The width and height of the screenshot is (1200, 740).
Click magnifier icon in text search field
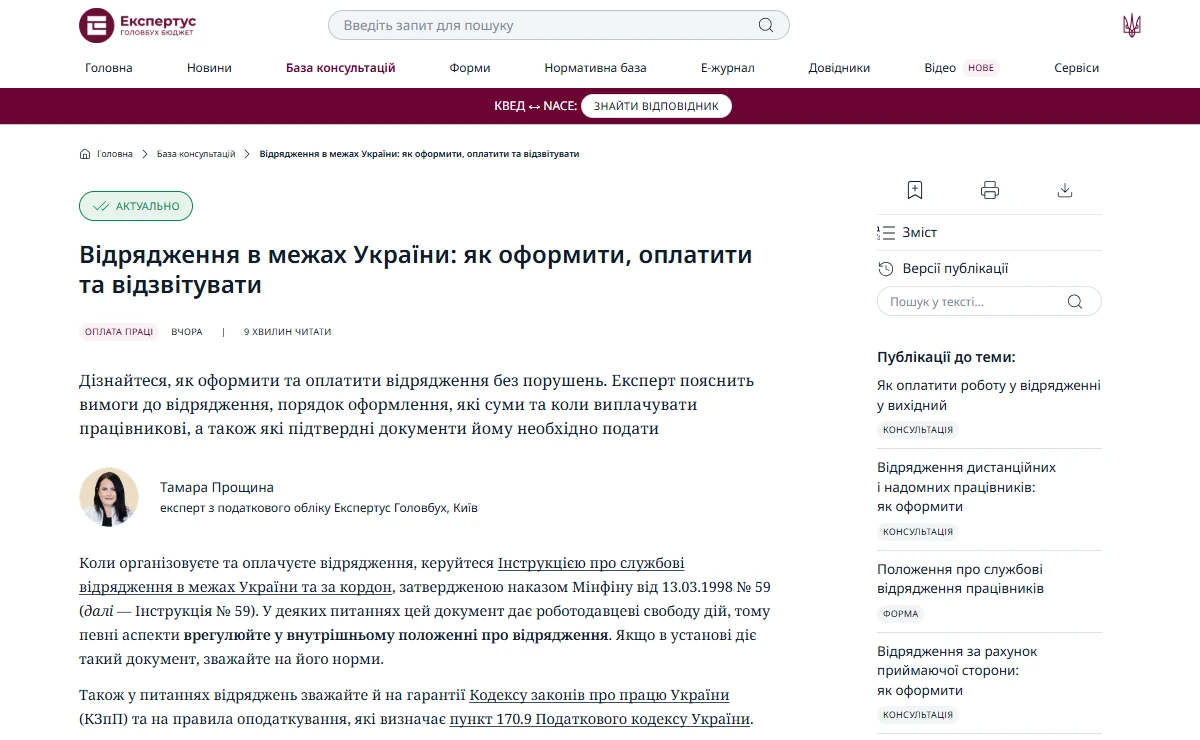1075,301
